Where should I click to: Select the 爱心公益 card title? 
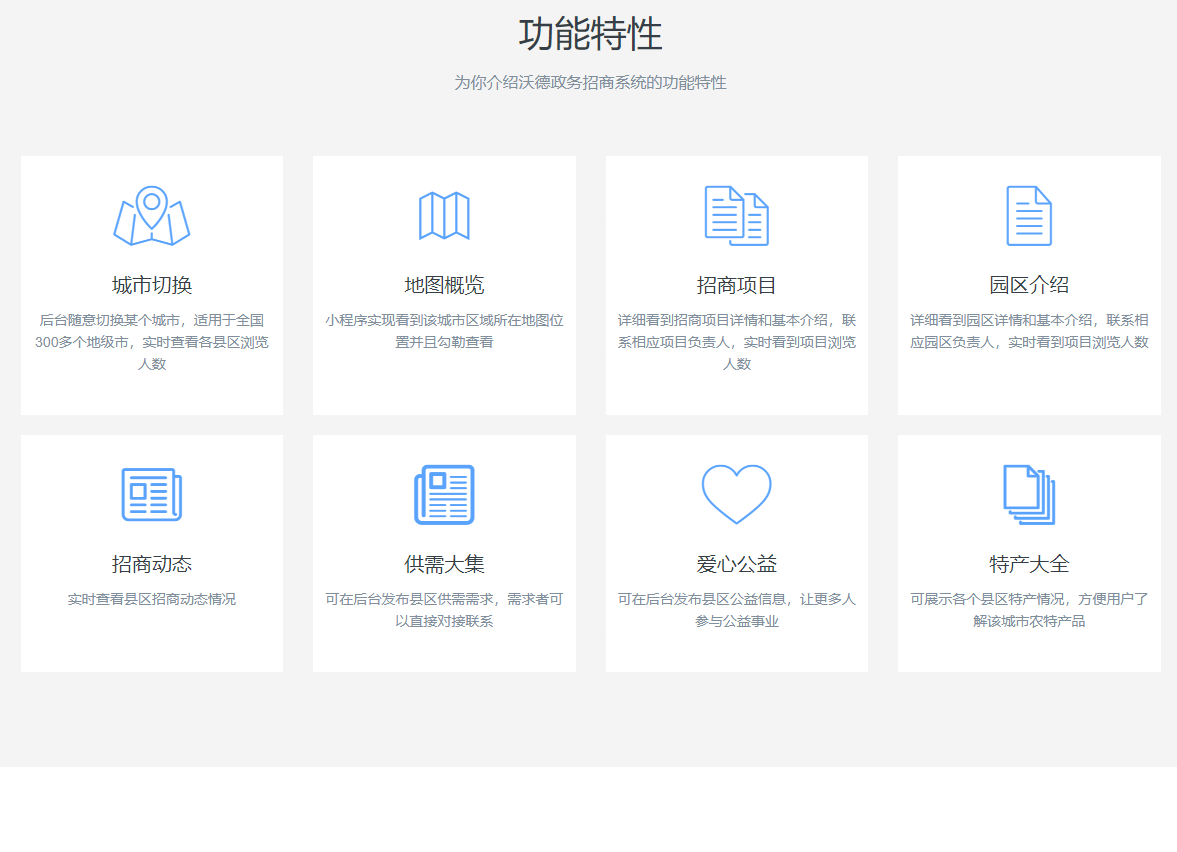click(736, 564)
